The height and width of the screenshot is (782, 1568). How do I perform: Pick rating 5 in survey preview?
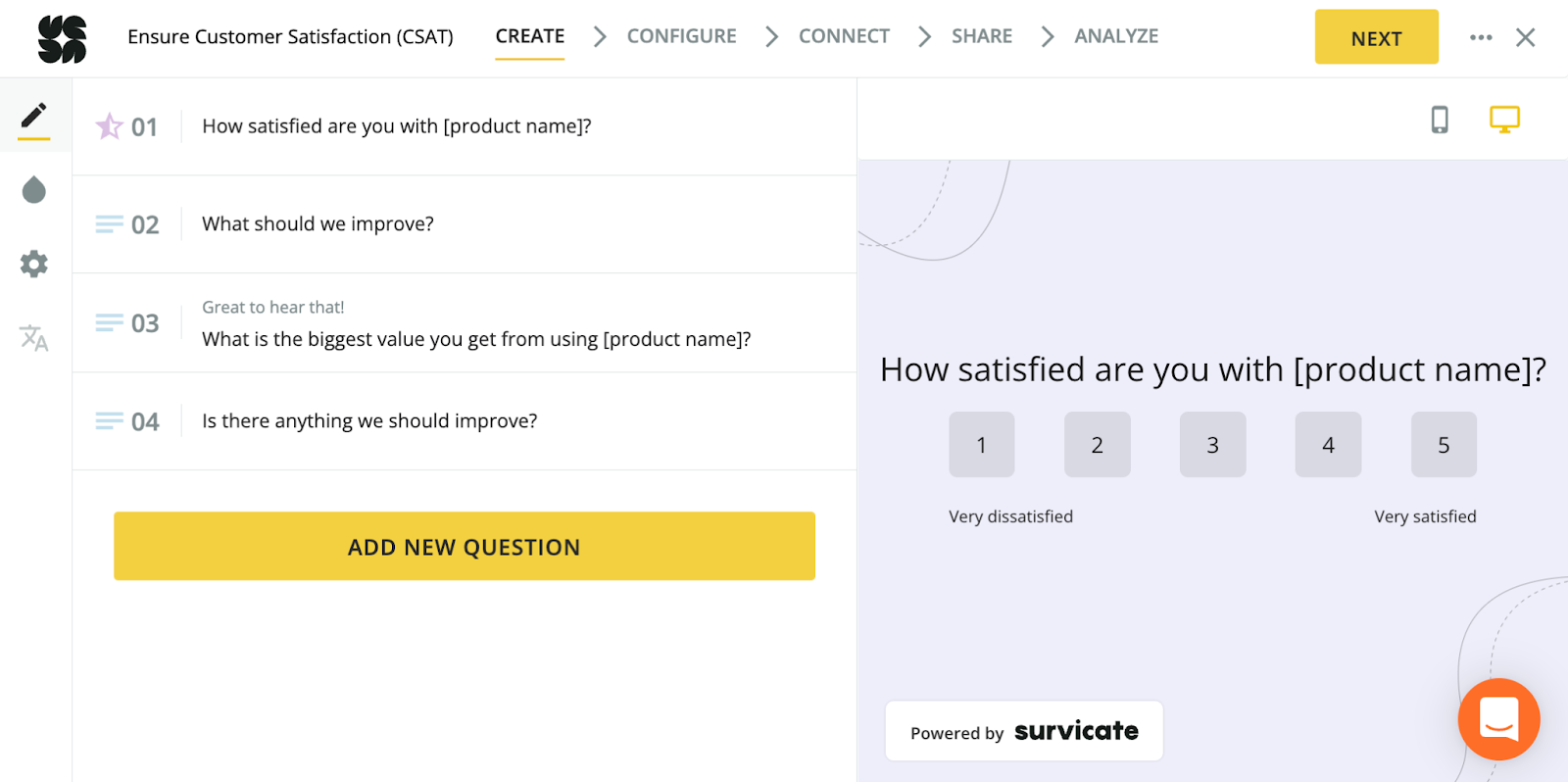[1444, 445]
